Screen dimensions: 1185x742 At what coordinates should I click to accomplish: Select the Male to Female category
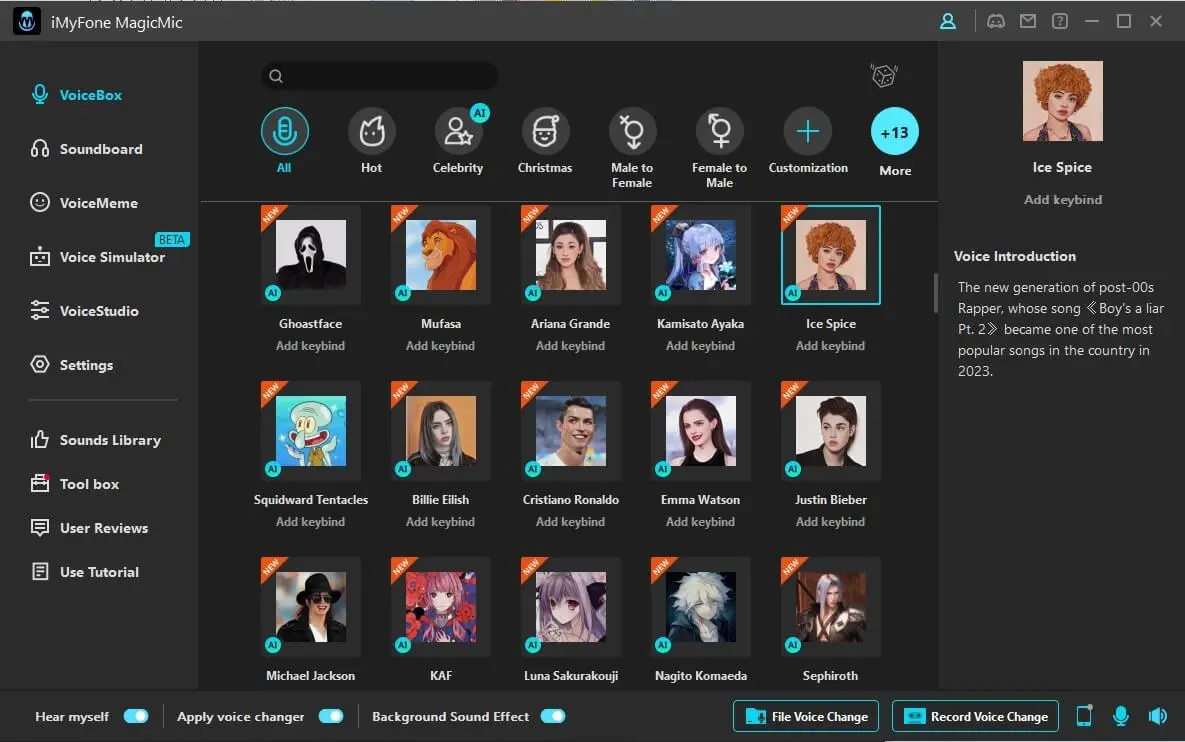(x=632, y=148)
